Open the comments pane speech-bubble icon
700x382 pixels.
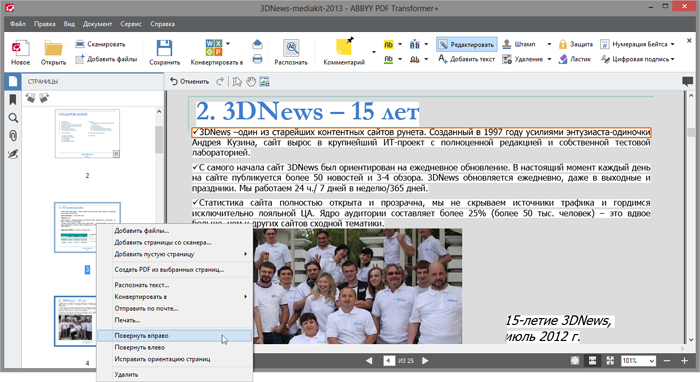click(x=687, y=81)
